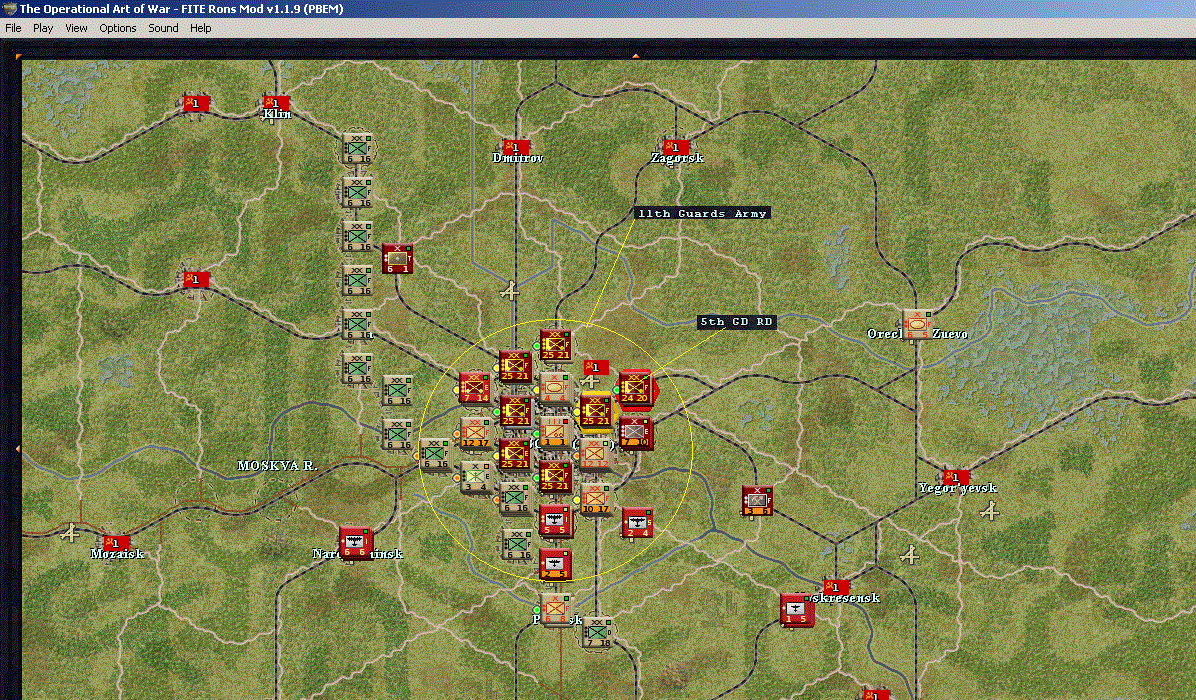Click the Klin town name
Viewport: 1196px width, 700px height.
point(277,114)
